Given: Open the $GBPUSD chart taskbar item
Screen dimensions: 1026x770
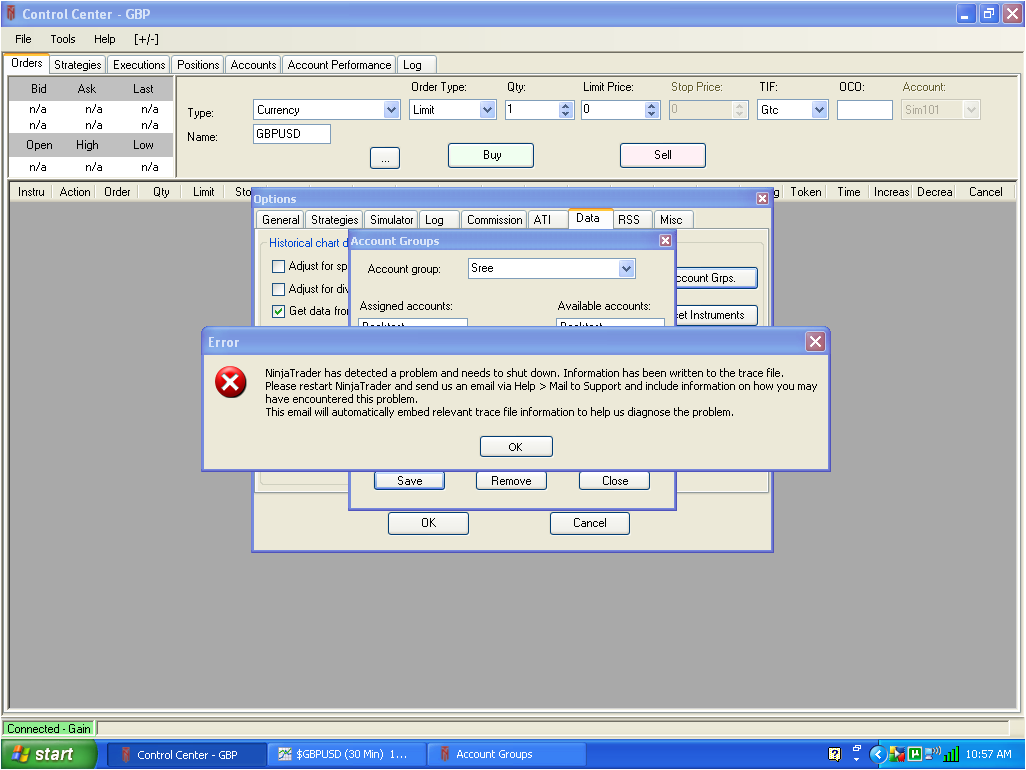Looking at the screenshot, I should 347,754.
